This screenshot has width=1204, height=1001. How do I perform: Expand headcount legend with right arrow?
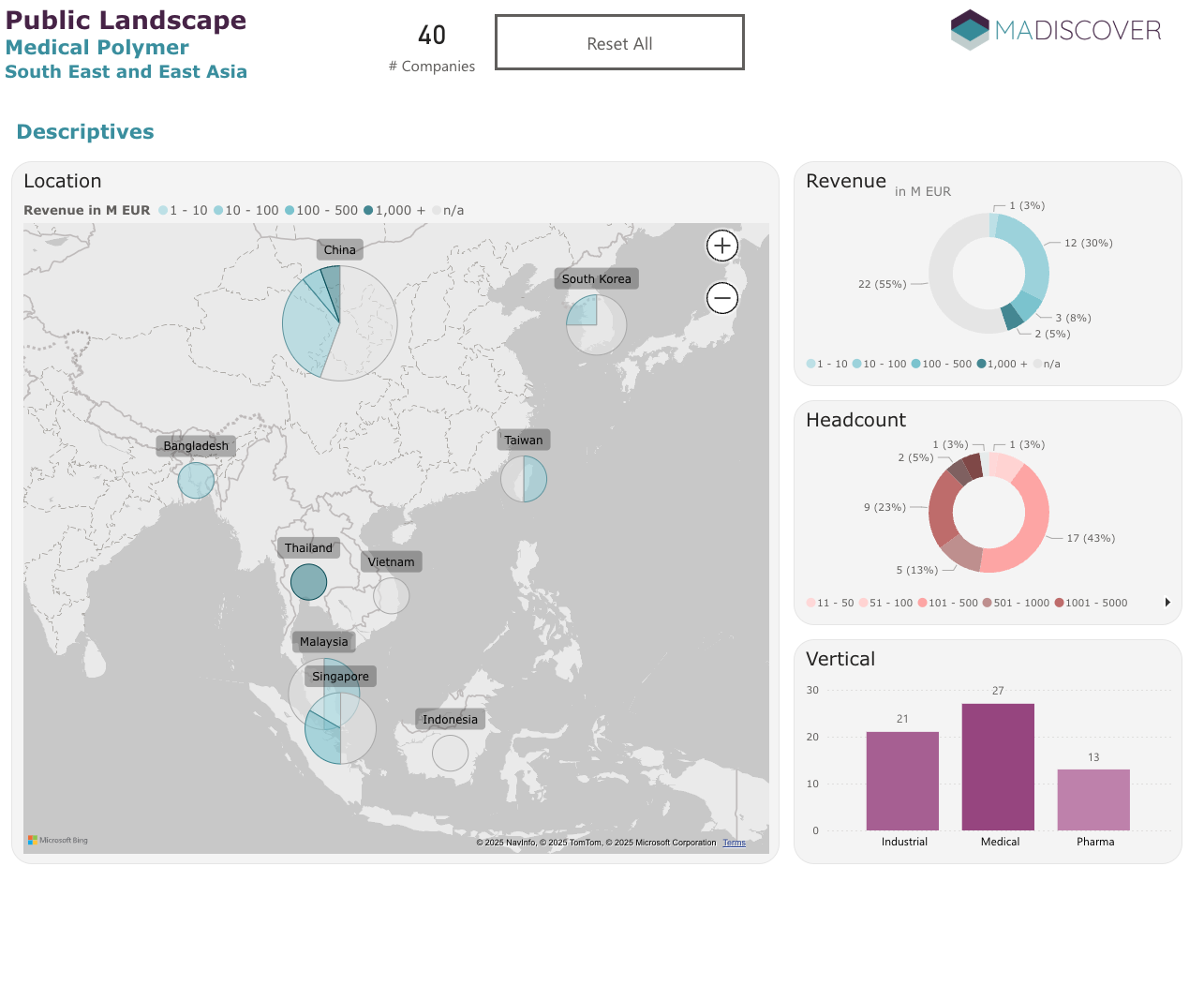click(1167, 603)
